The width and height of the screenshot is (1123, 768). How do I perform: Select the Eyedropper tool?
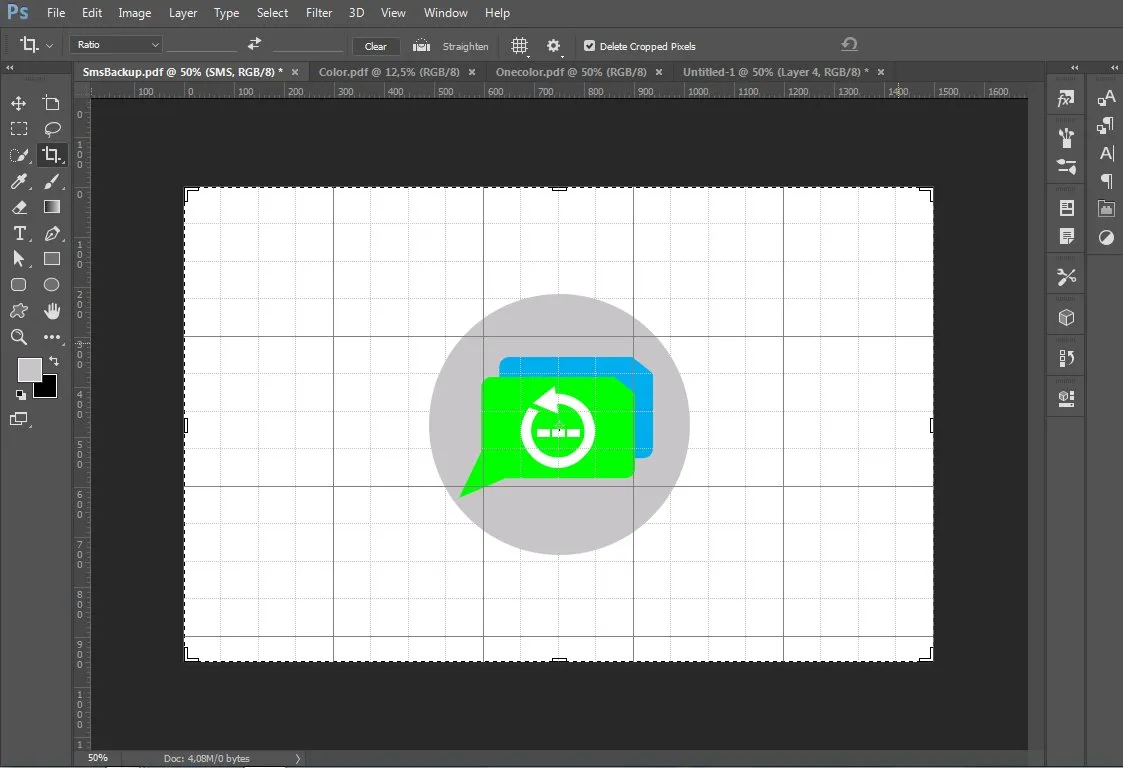(x=19, y=181)
